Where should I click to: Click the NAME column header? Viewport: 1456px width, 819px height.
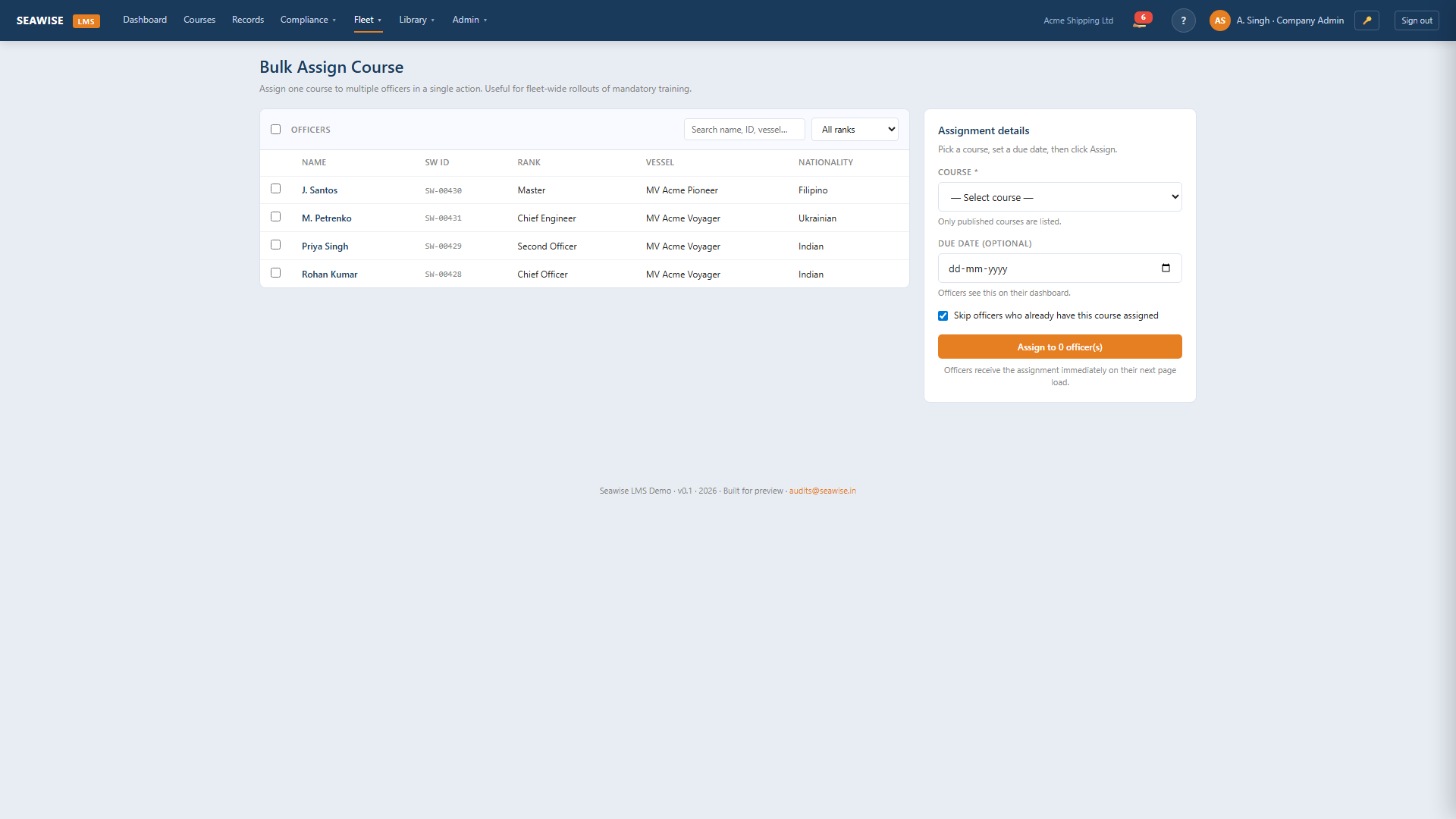[x=314, y=162]
